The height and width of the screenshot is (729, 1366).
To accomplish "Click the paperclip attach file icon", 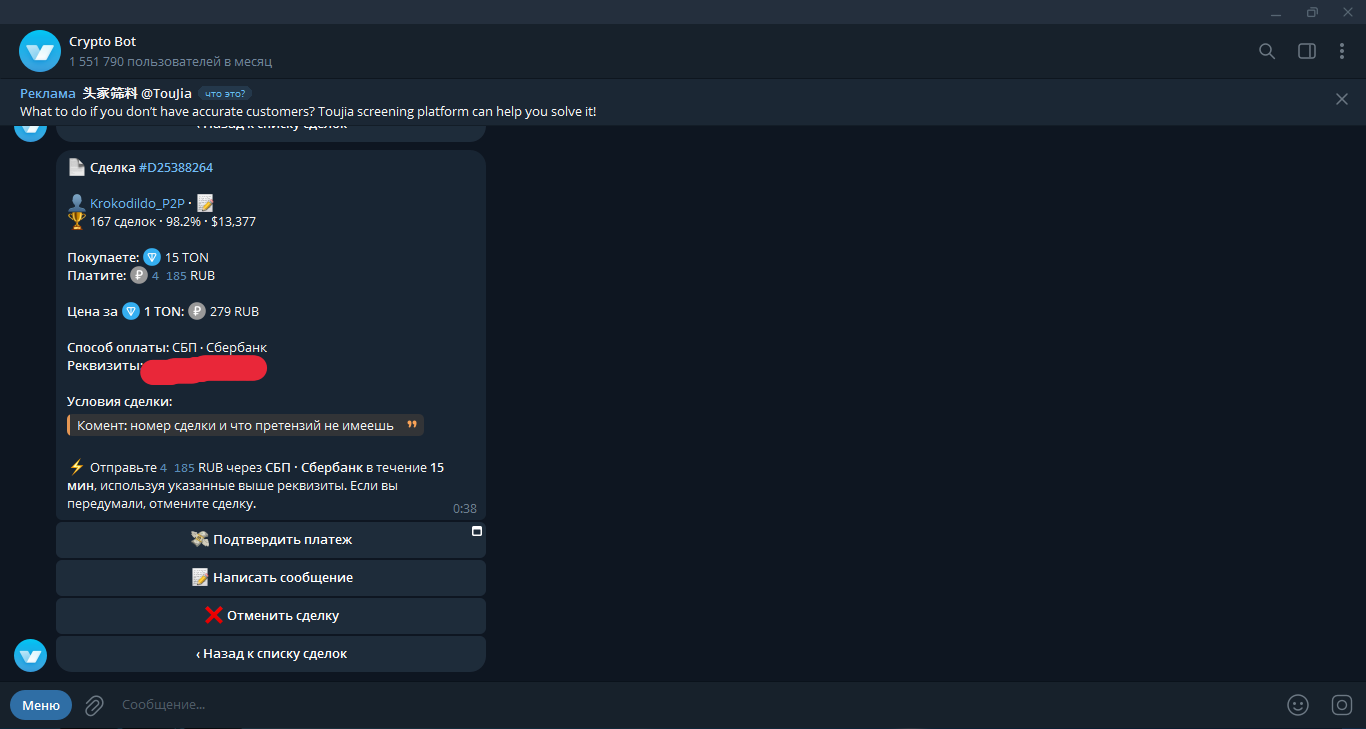I will (x=94, y=705).
